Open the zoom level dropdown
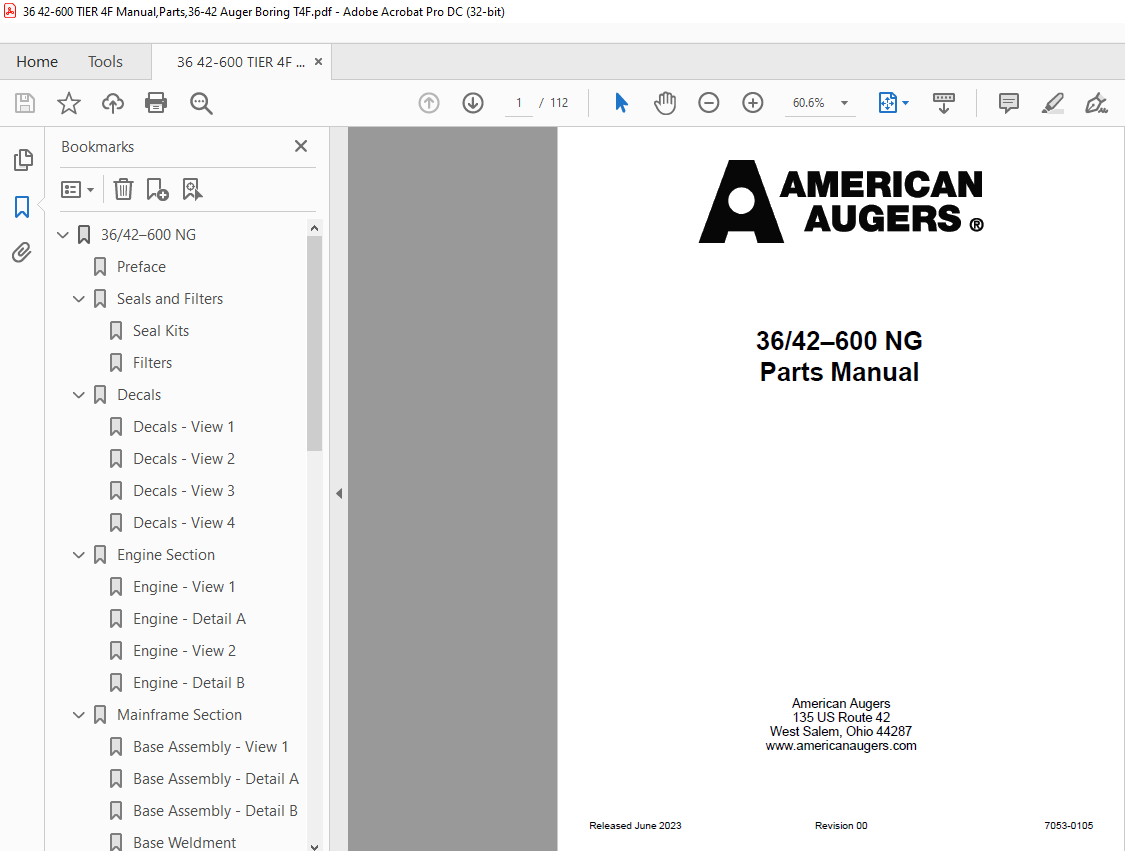This screenshot has height=851, width=1125. pyautogui.click(x=844, y=103)
